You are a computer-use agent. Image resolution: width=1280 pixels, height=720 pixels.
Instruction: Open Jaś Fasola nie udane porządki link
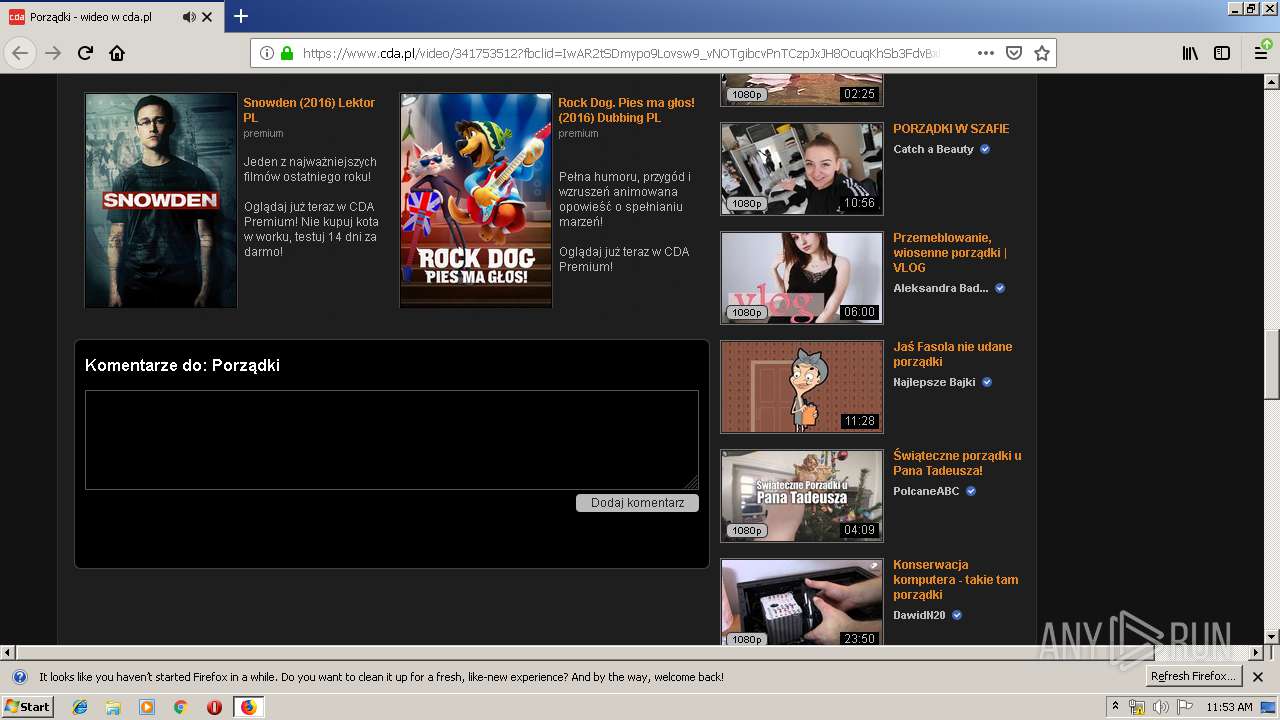click(x=952, y=354)
